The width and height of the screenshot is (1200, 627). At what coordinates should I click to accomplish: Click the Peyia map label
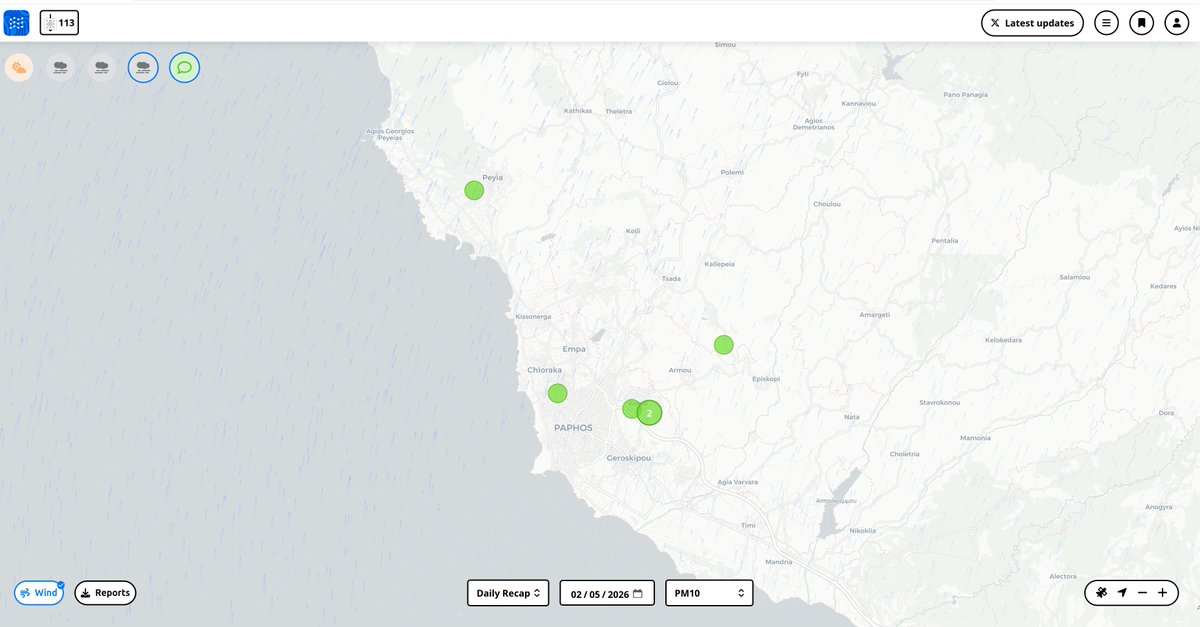493,177
